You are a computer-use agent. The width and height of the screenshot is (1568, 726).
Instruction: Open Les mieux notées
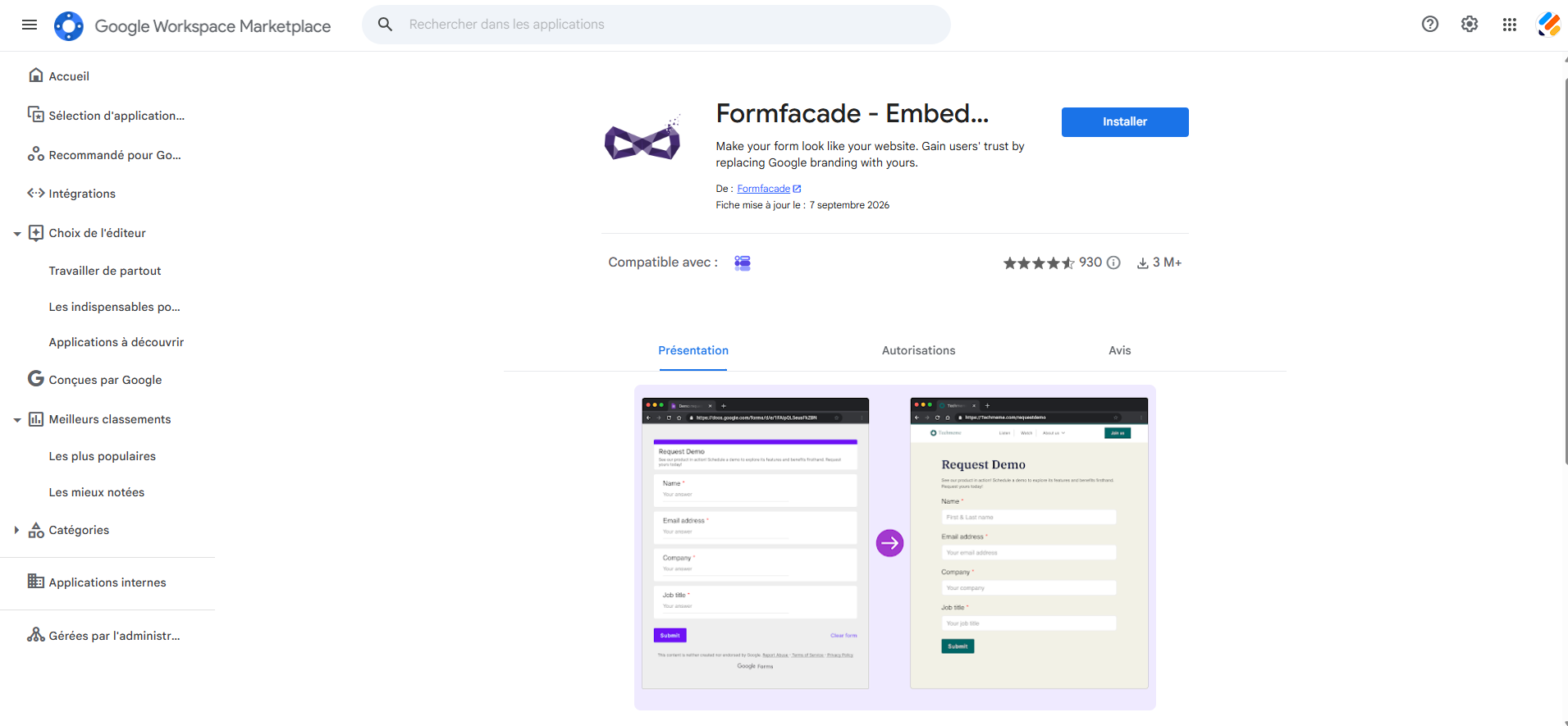coord(97,492)
